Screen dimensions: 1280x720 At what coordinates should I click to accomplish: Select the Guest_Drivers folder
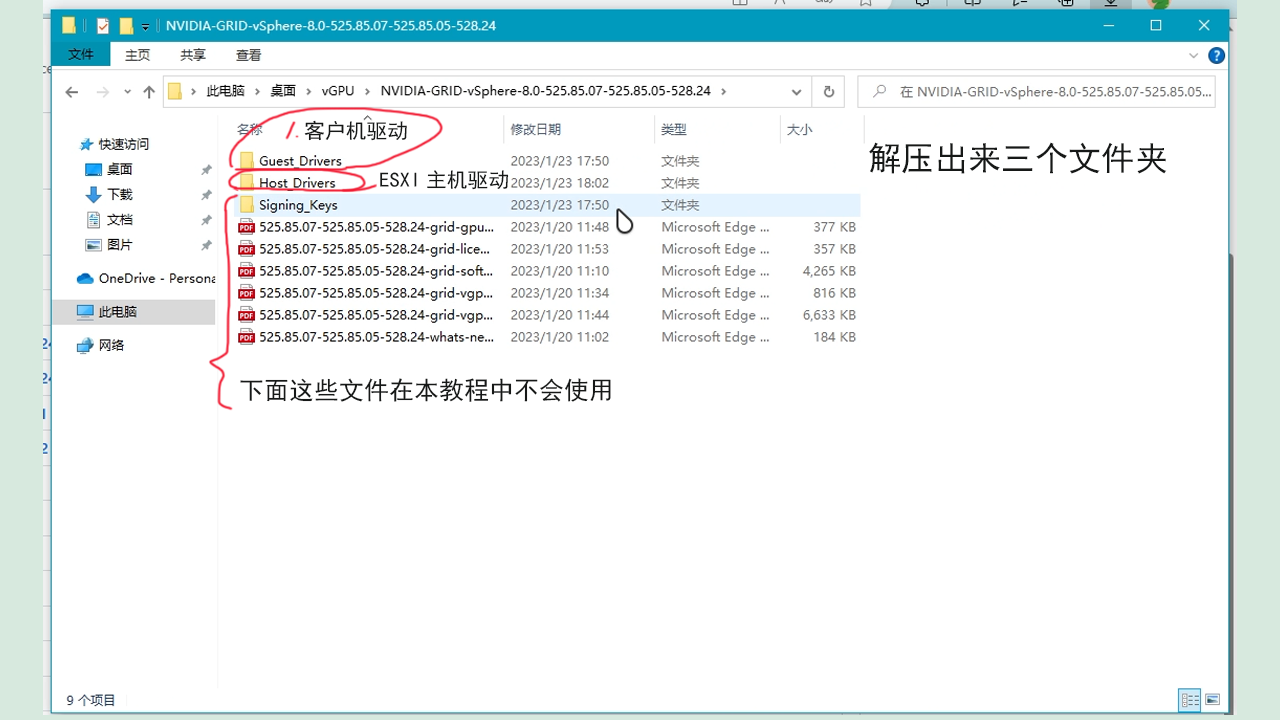click(300, 161)
